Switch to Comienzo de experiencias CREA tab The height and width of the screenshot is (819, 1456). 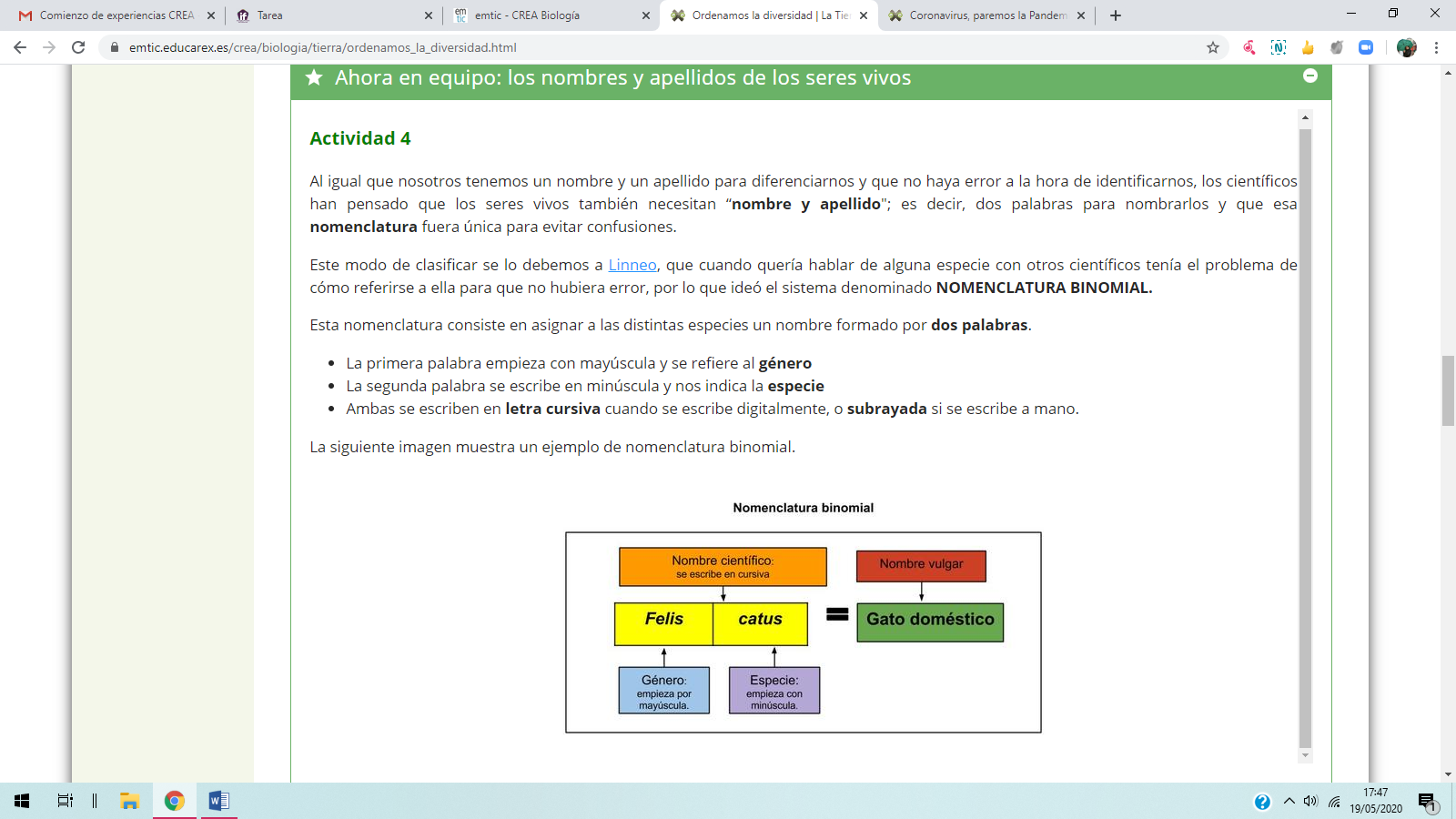[x=116, y=15]
